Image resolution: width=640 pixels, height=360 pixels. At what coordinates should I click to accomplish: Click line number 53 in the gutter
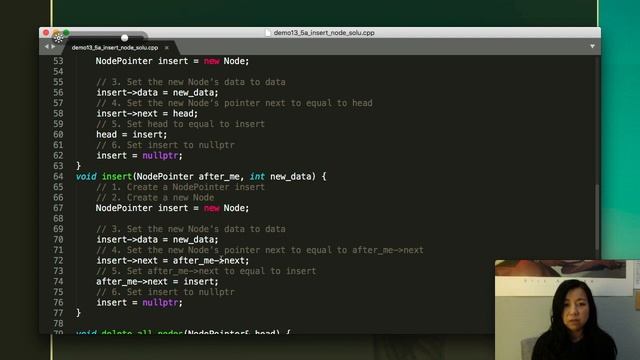tap(58, 61)
